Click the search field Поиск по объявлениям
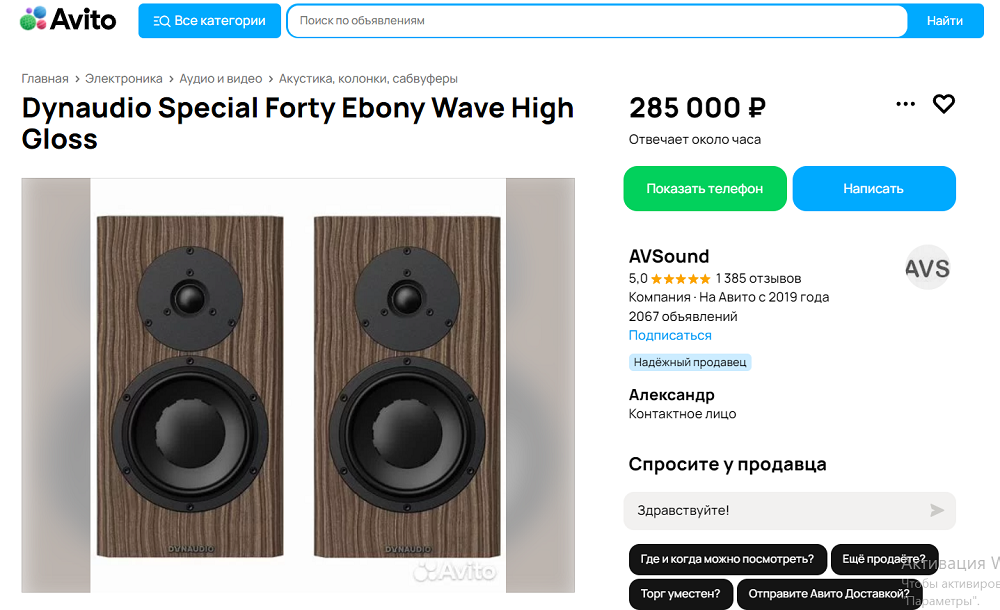The width and height of the screenshot is (1000, 610). 597,21
